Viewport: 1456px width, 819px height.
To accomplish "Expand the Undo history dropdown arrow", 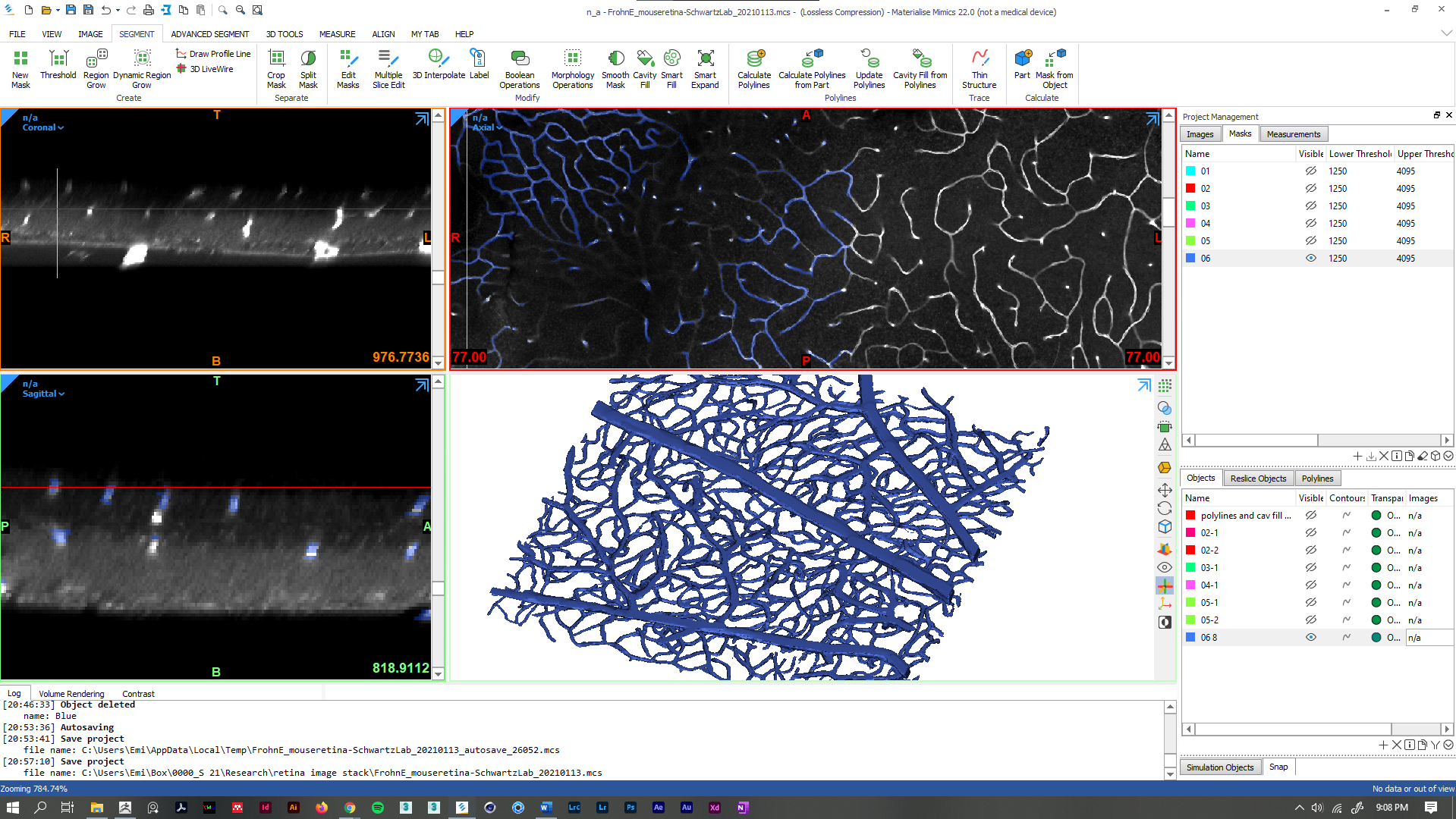I will [x=118, y=10].
